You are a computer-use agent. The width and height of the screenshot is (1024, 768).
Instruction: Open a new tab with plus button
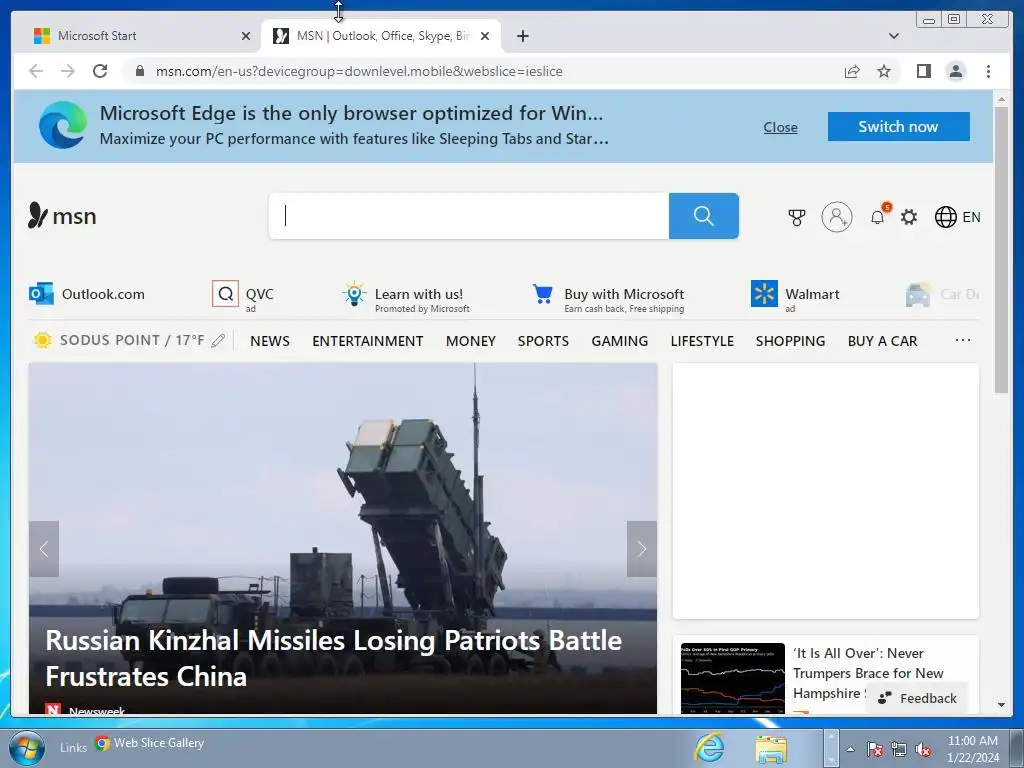point(522,36)
